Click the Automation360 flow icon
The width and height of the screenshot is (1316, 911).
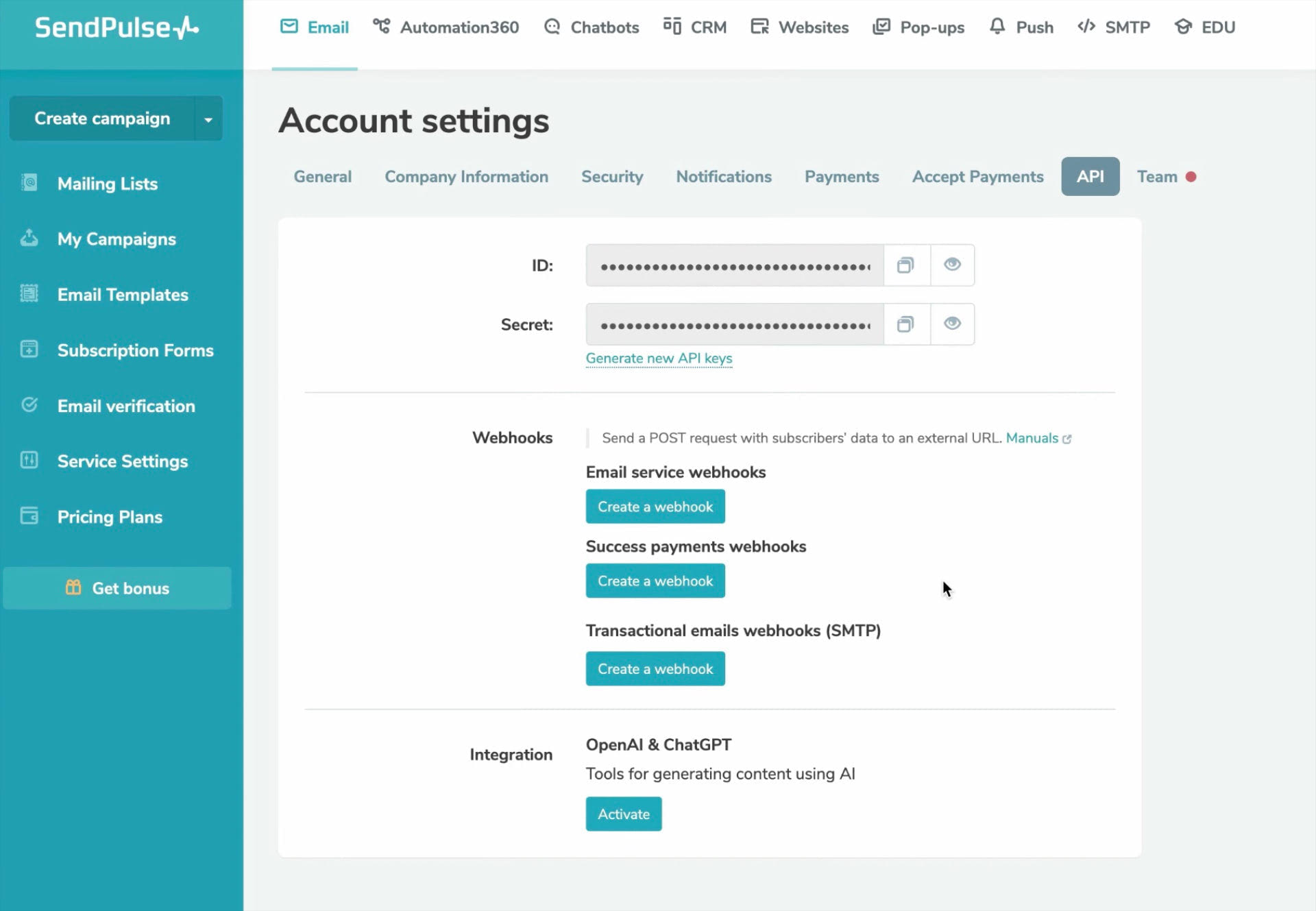tap(381, 27)
